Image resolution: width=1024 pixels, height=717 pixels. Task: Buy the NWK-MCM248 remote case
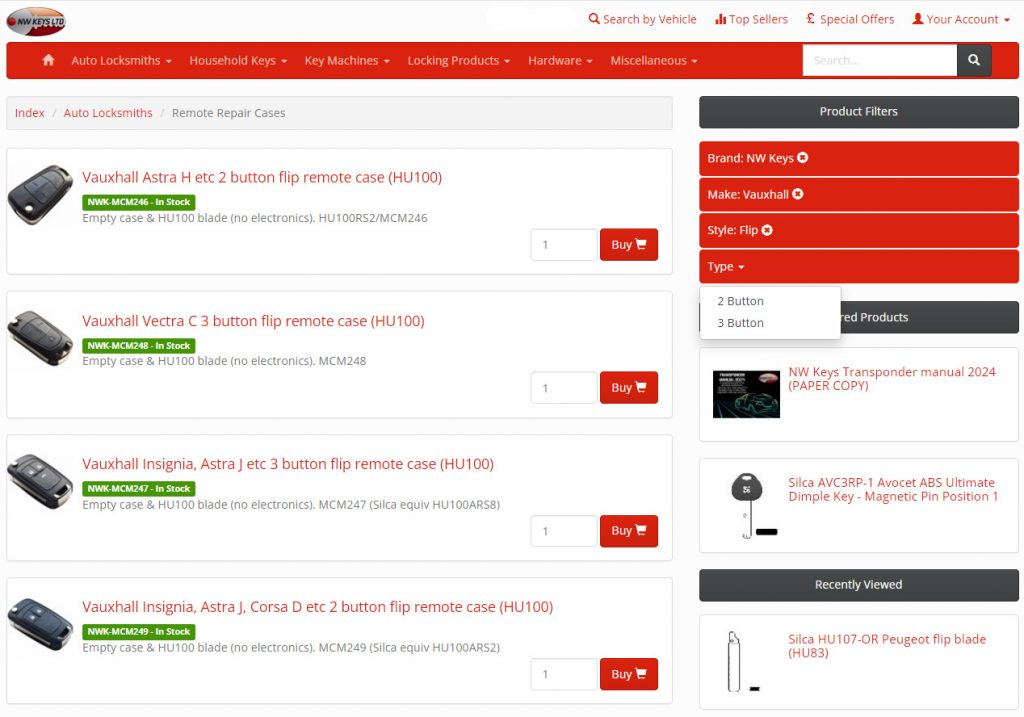[x=629, y=387]
